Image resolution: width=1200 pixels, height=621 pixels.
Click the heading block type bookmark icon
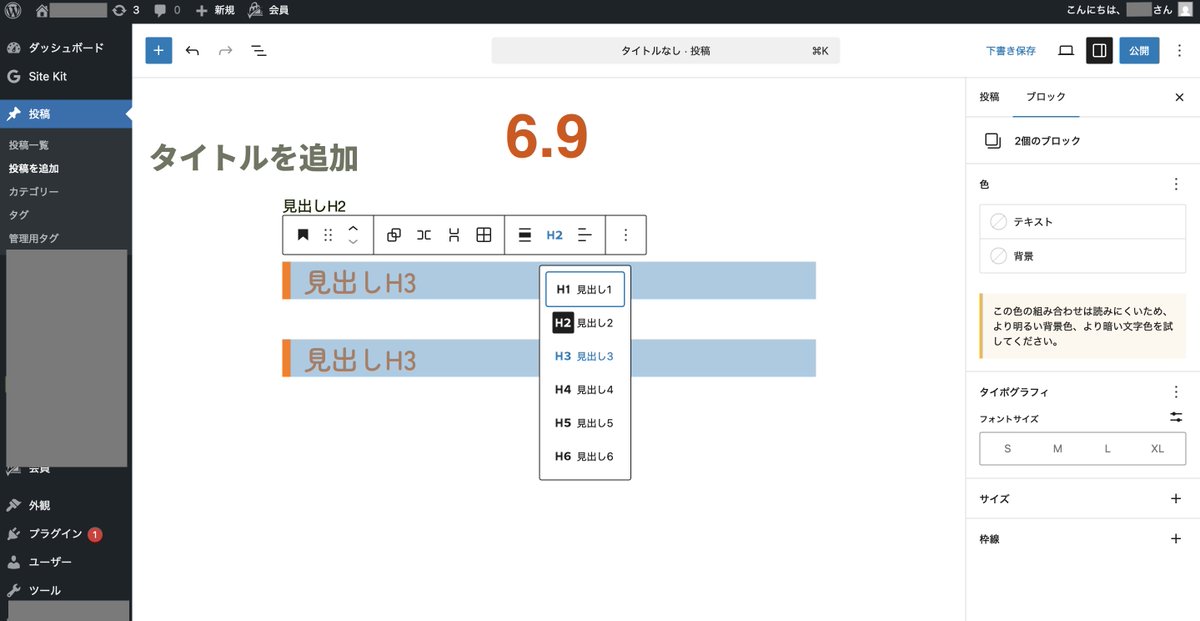coord(303,235)
